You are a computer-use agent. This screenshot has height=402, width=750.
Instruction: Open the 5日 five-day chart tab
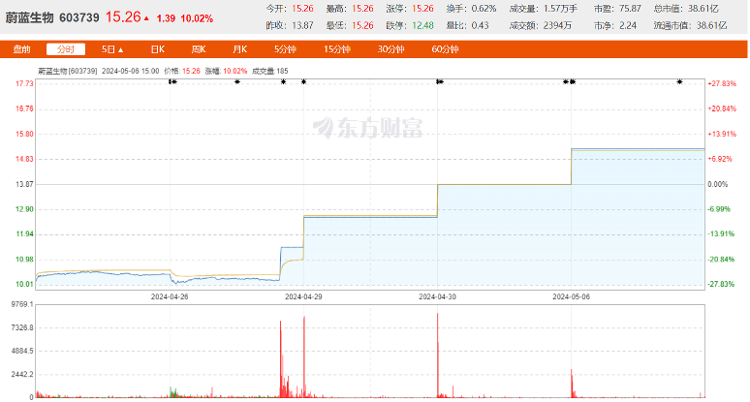[109, 49]
